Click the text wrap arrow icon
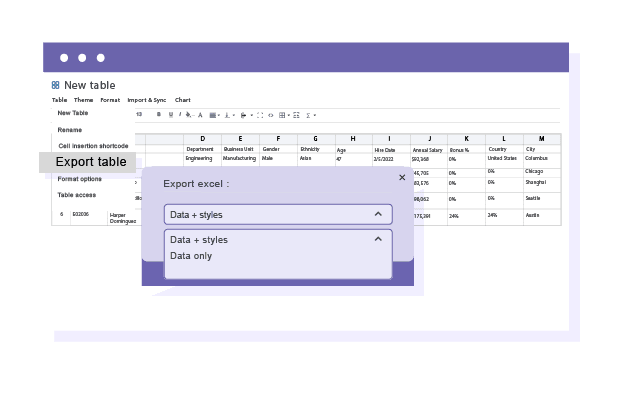630x396 pixels. 243,115
